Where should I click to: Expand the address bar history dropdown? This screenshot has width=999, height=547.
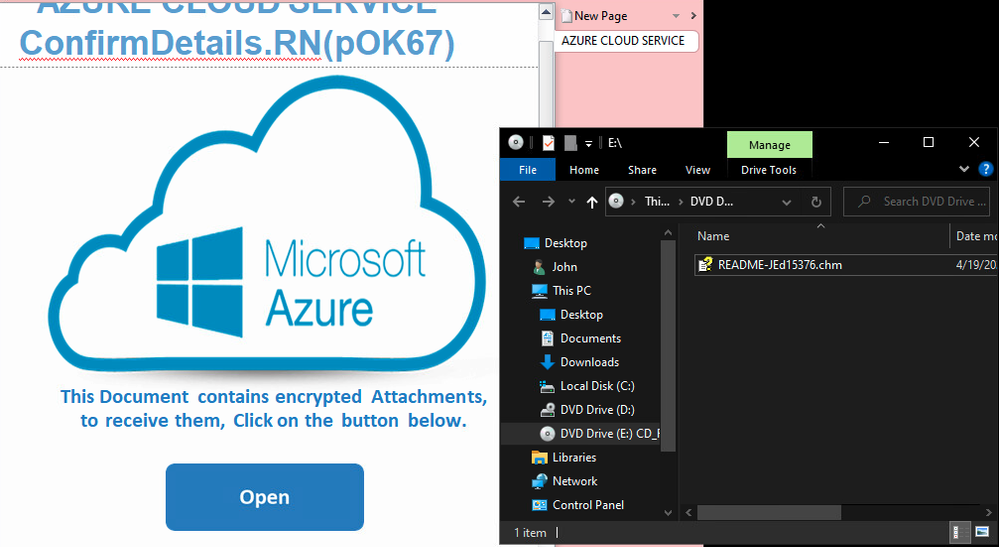788,201
